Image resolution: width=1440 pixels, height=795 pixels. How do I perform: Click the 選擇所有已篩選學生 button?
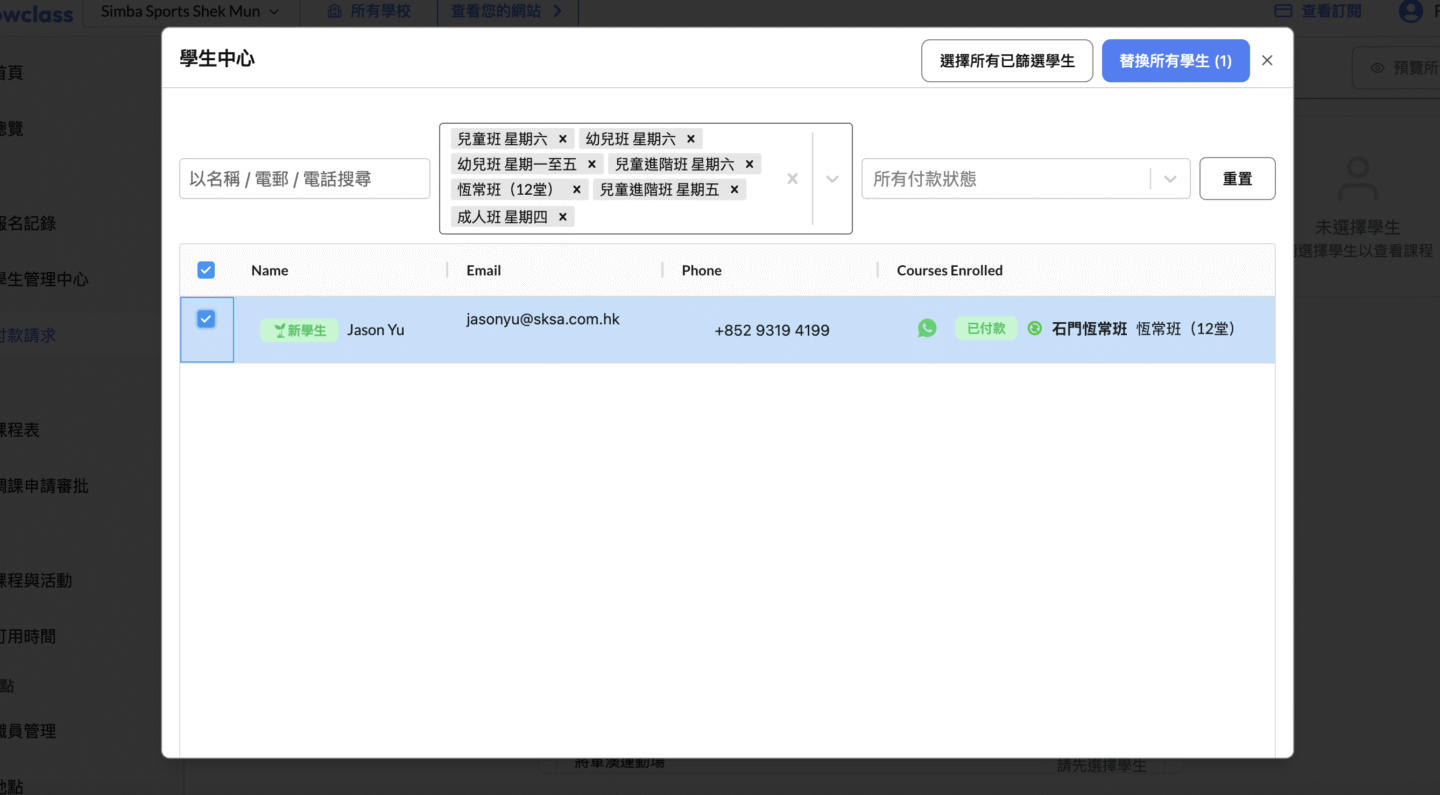point(1006,61)
